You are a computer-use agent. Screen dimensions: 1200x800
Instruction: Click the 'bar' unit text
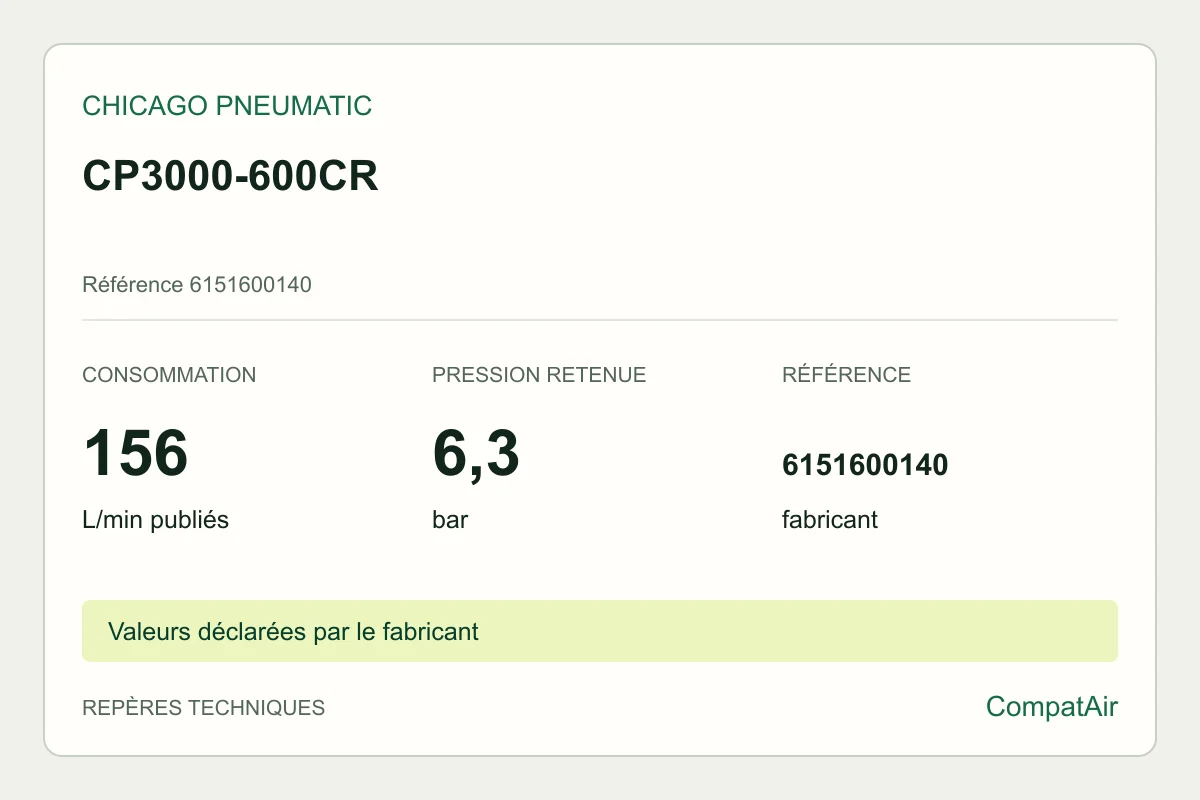pyautogui.click(x=450, y=520)
